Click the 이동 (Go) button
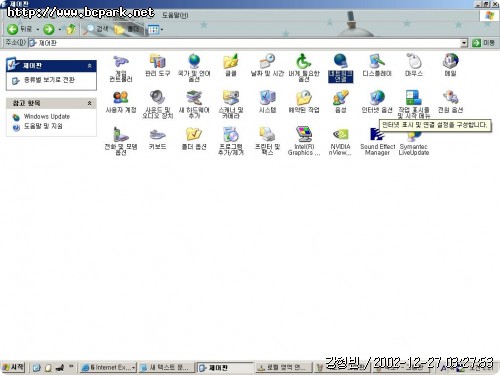Image resolution: width=500 pixels, height=375 pixels. pos(483,43)
